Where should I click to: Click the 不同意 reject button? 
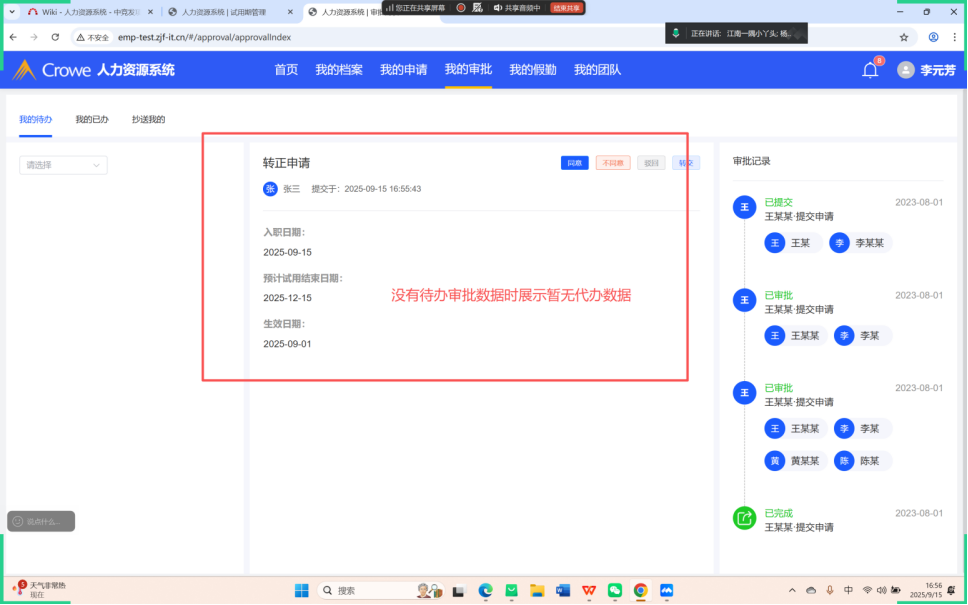[x=612, y=163]
